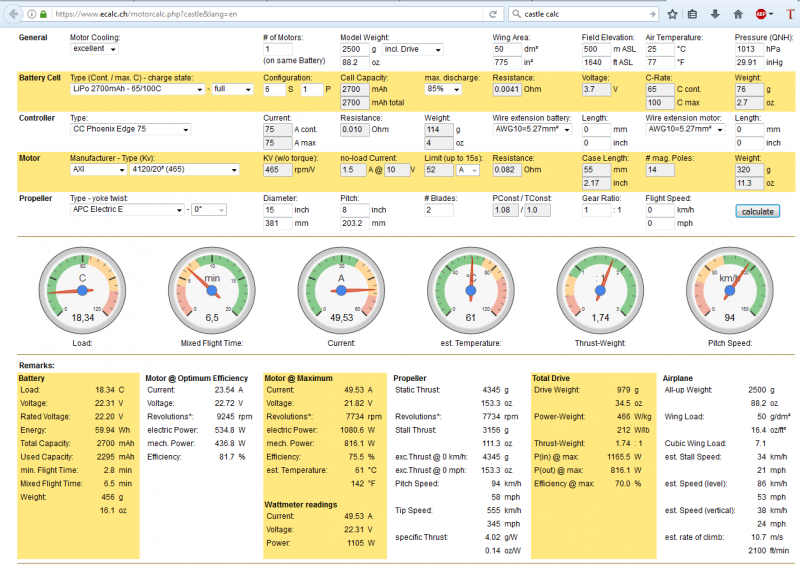This screenshot has height=568, width=800.
Task: Open the APC Electric E propeller type dropdown
Action: pyautogui.click(x=126, y=210)
